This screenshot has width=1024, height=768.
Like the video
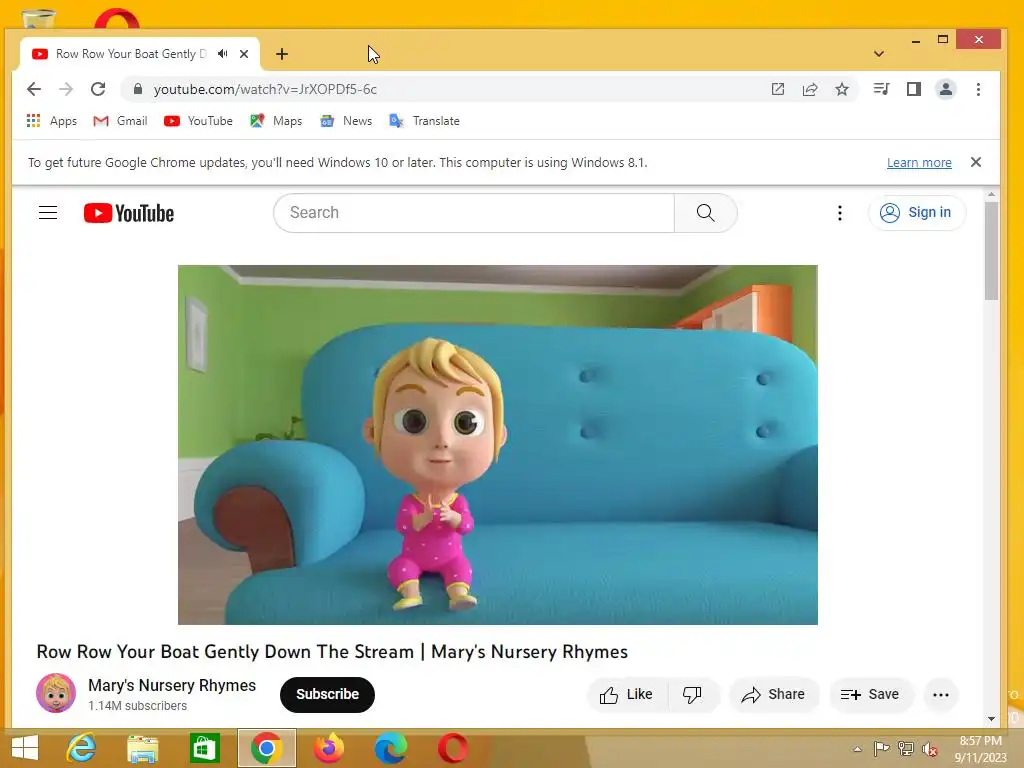click(626, 695)
